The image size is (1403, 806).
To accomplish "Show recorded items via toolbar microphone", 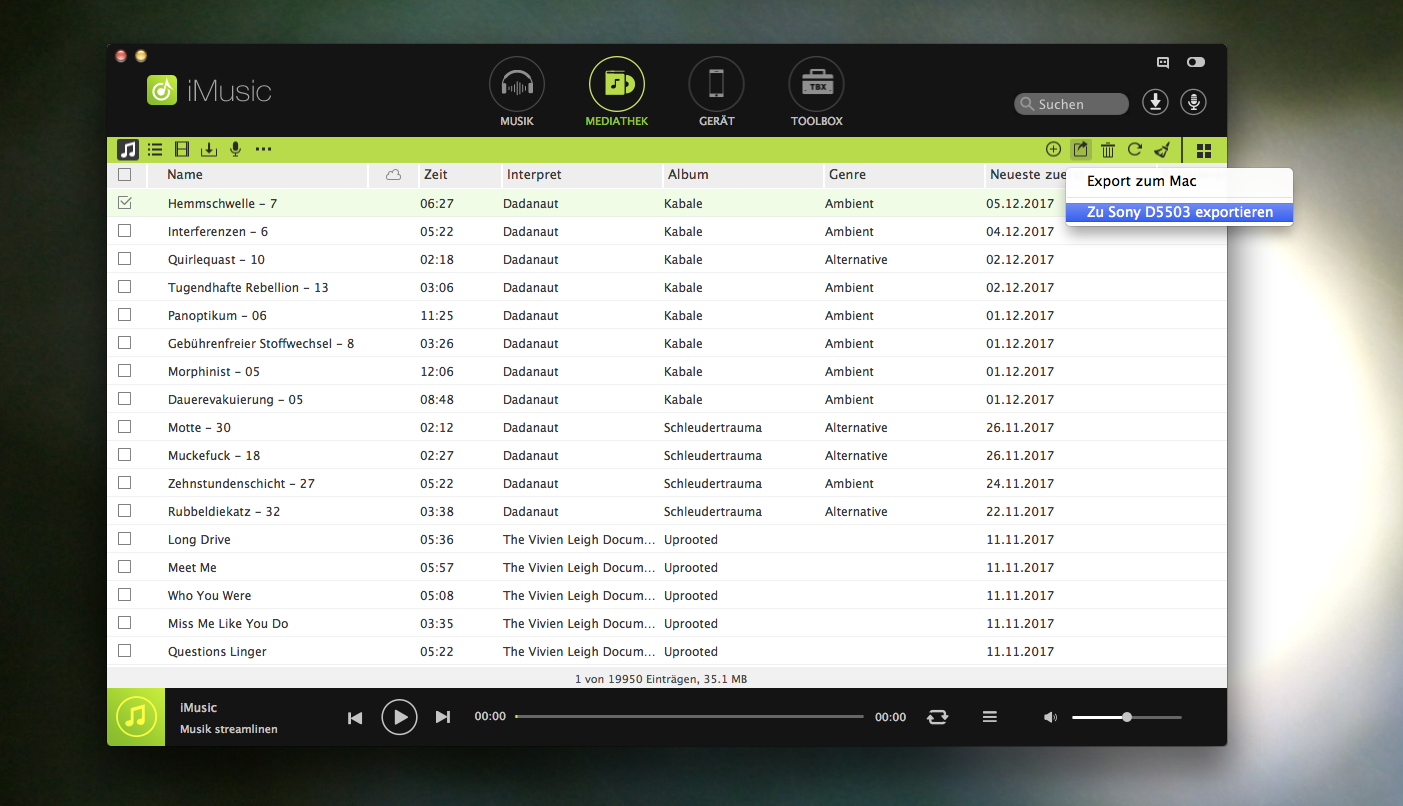I will 236,150.
